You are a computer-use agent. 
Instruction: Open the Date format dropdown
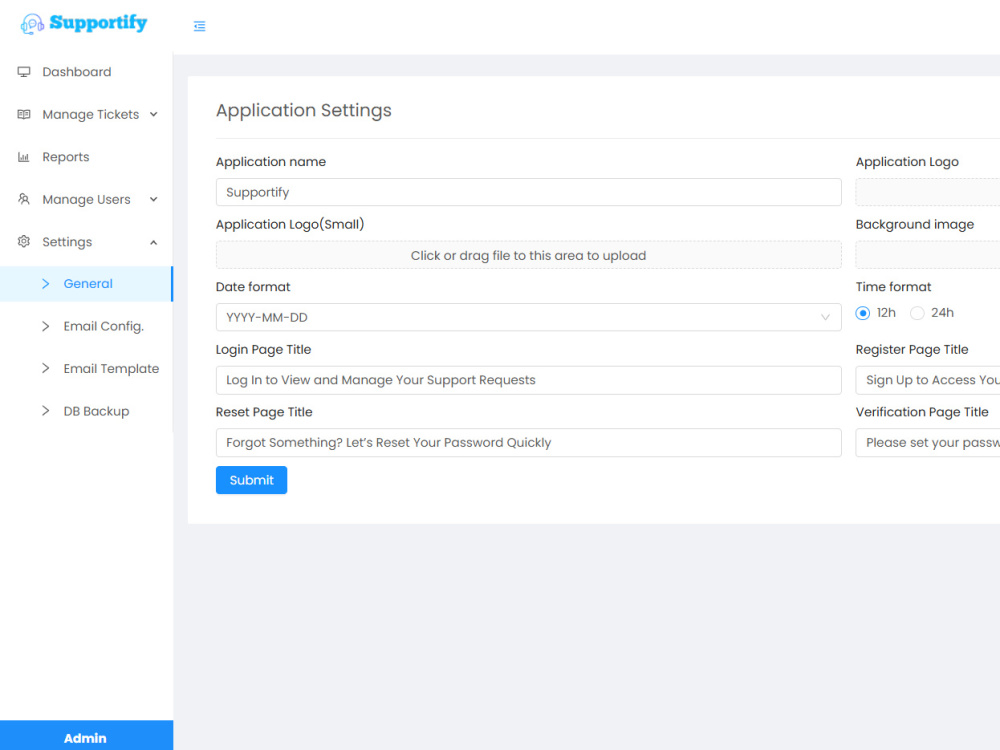pos(528,317)
